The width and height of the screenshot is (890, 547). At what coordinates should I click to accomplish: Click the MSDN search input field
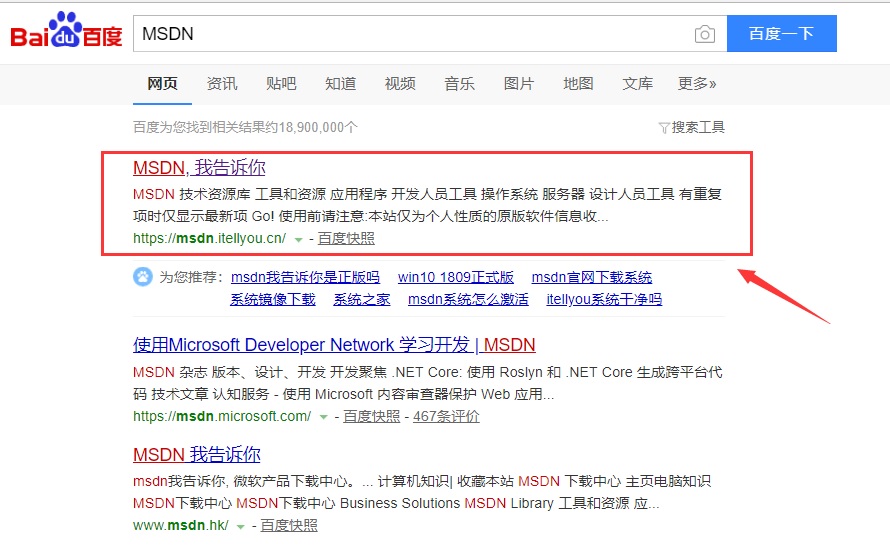pos(430,34)
